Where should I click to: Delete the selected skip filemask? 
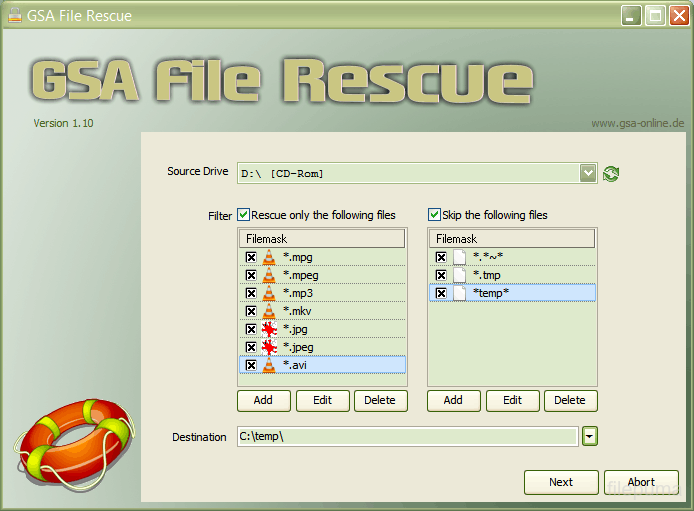click(569, 400)
